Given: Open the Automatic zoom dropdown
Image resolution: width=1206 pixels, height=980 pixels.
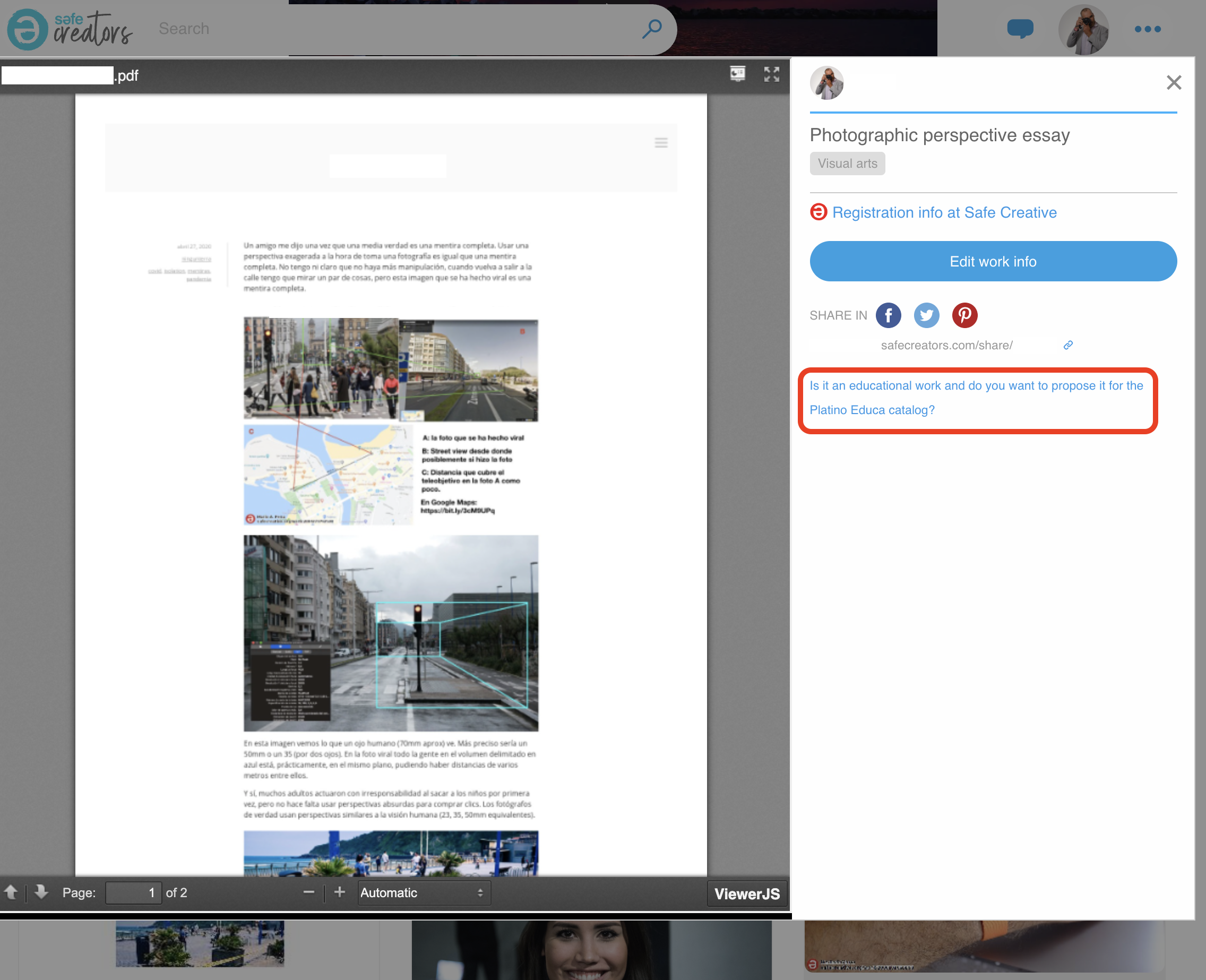Looking at the screenshot, I should click(x=423, y=892).
